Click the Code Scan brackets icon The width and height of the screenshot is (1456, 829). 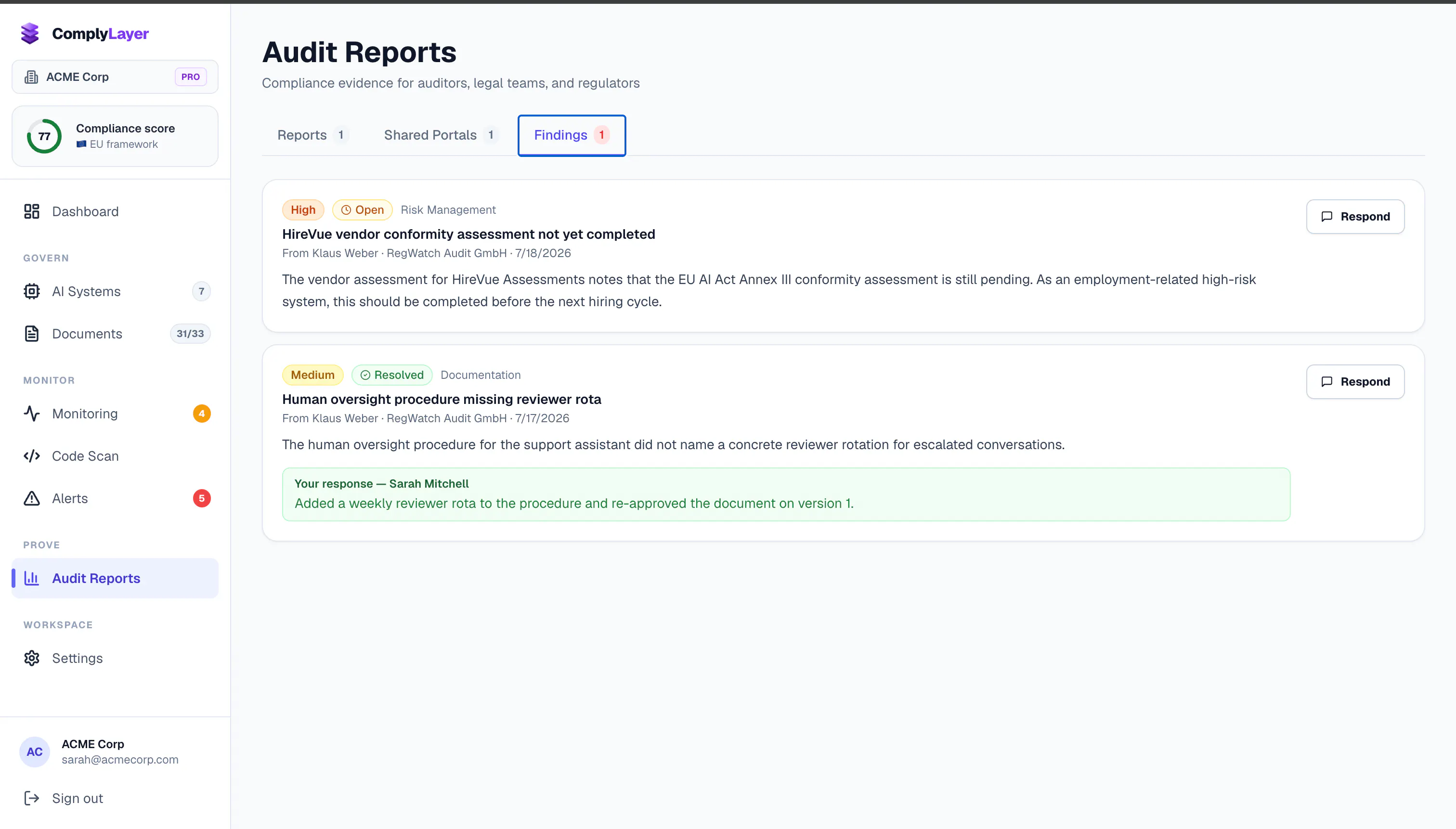pos(32,456)
